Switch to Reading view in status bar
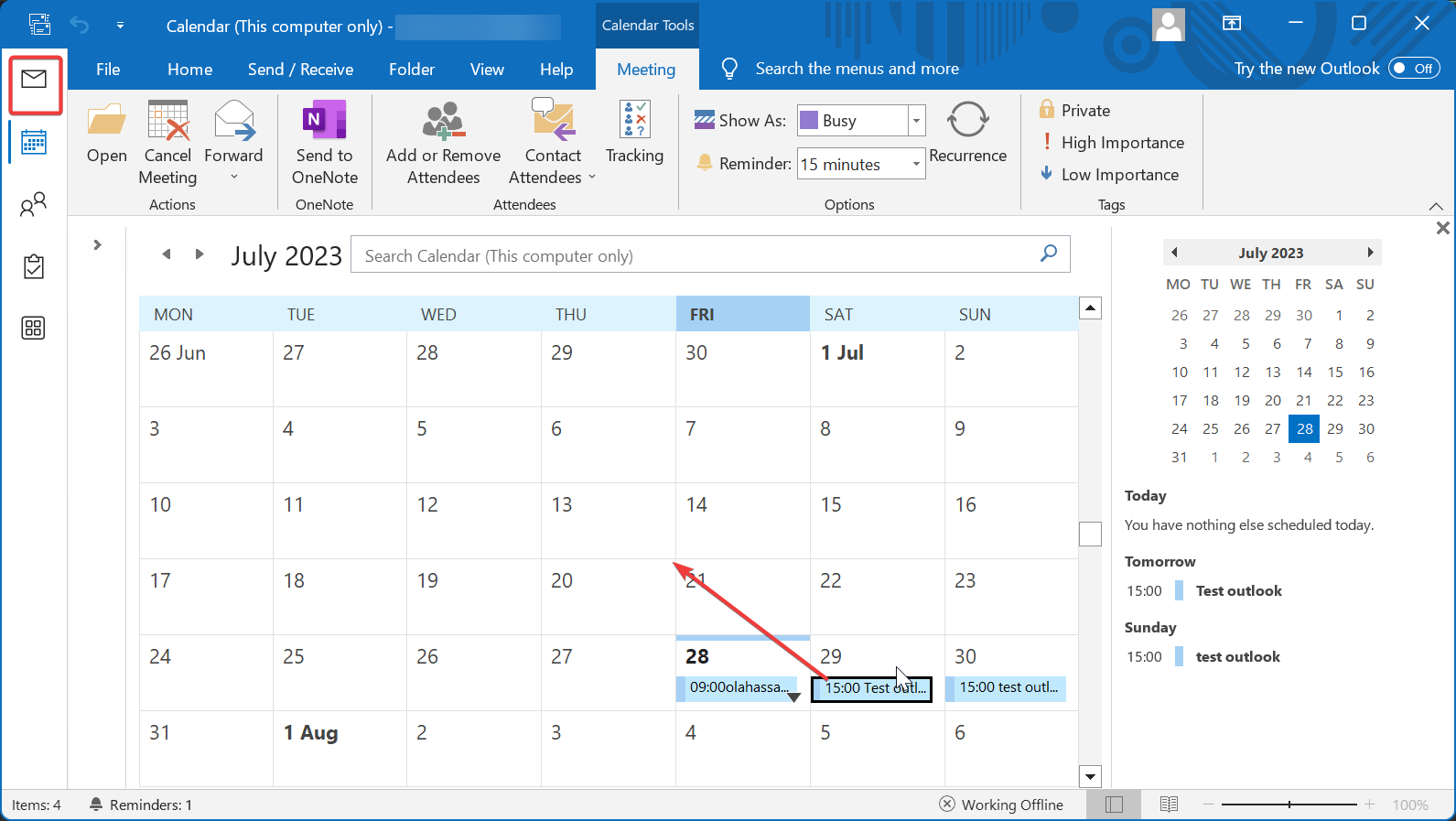The width and height of the screenshot is (1456, 821). (1169, 805)
